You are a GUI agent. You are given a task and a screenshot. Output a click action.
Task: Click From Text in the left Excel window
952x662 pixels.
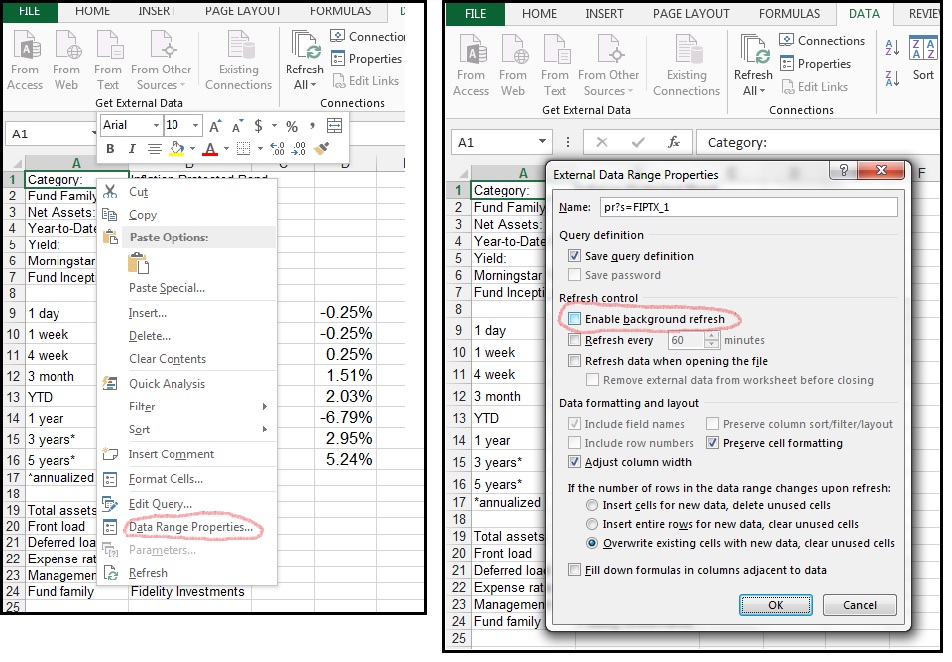107,61
